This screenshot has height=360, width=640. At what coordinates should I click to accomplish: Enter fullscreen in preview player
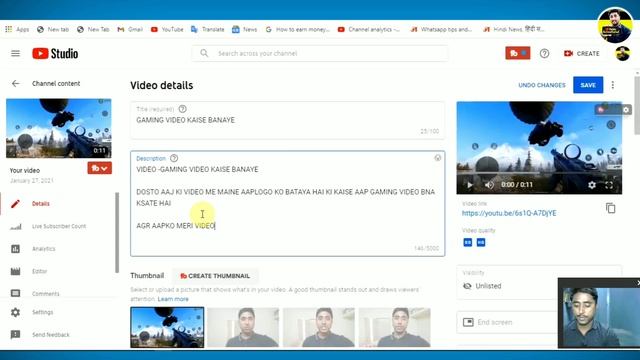[x=609, y=185]
